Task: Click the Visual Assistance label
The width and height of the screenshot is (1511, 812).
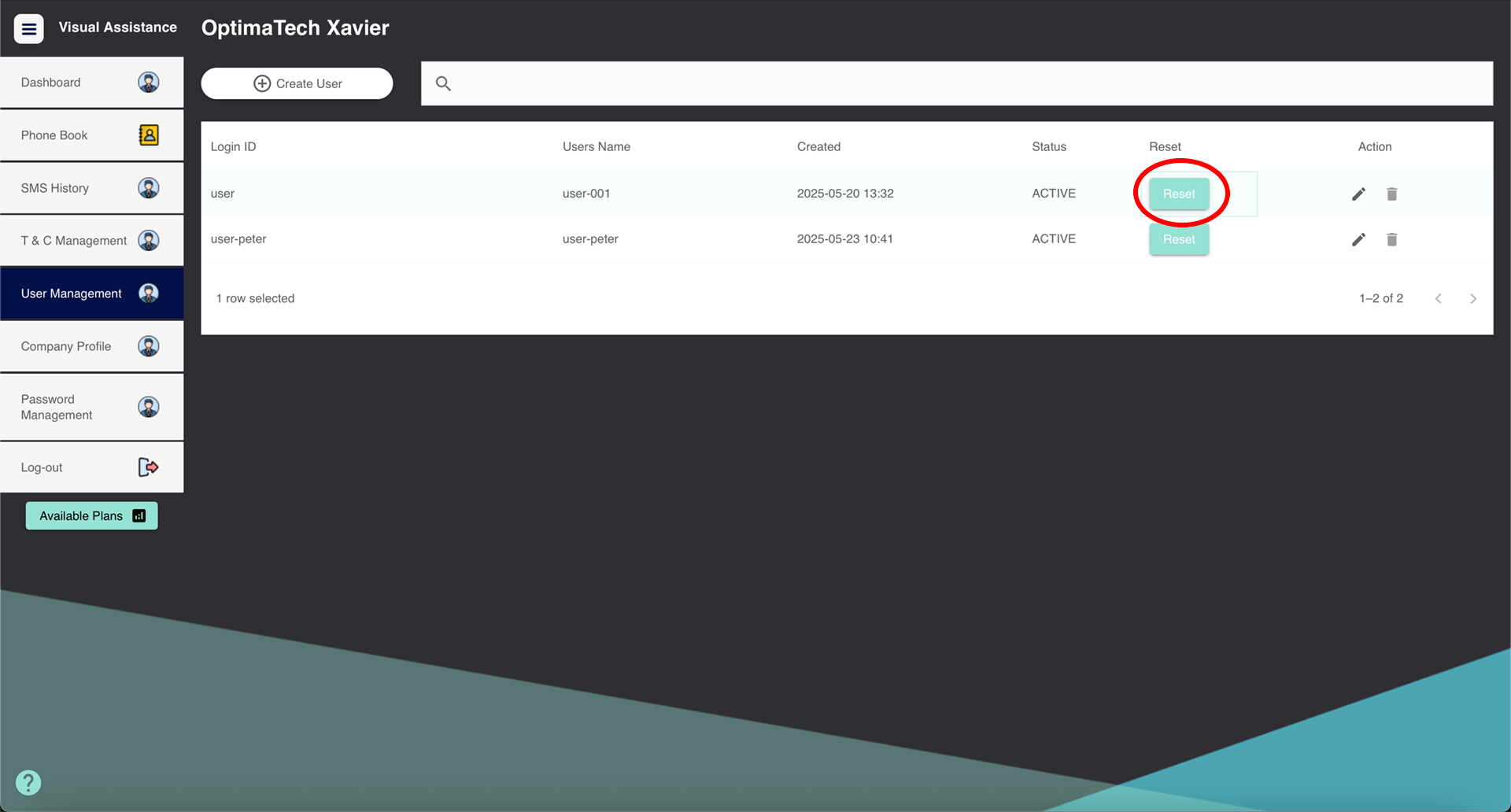Action: (x=118, y=28)
